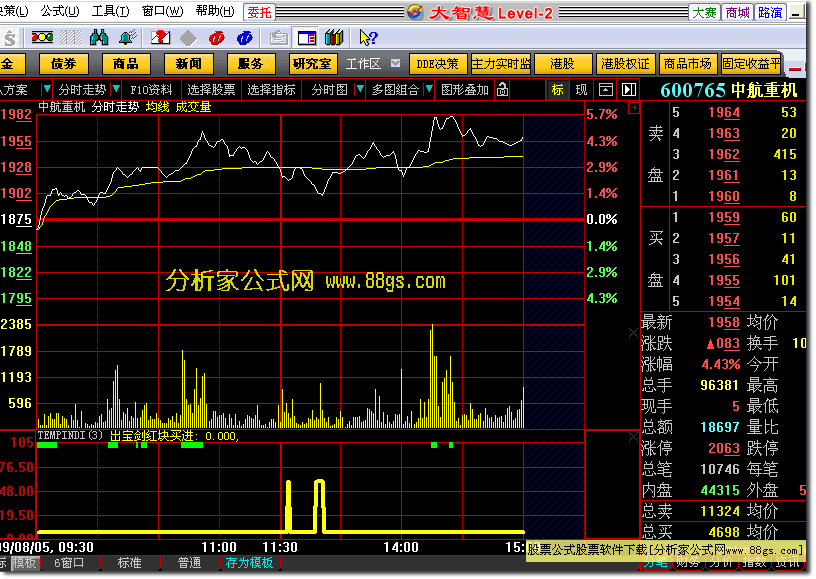The image size is (816, 579).
Task: Click the red circular info icon
Action: (x=216, y=38)
